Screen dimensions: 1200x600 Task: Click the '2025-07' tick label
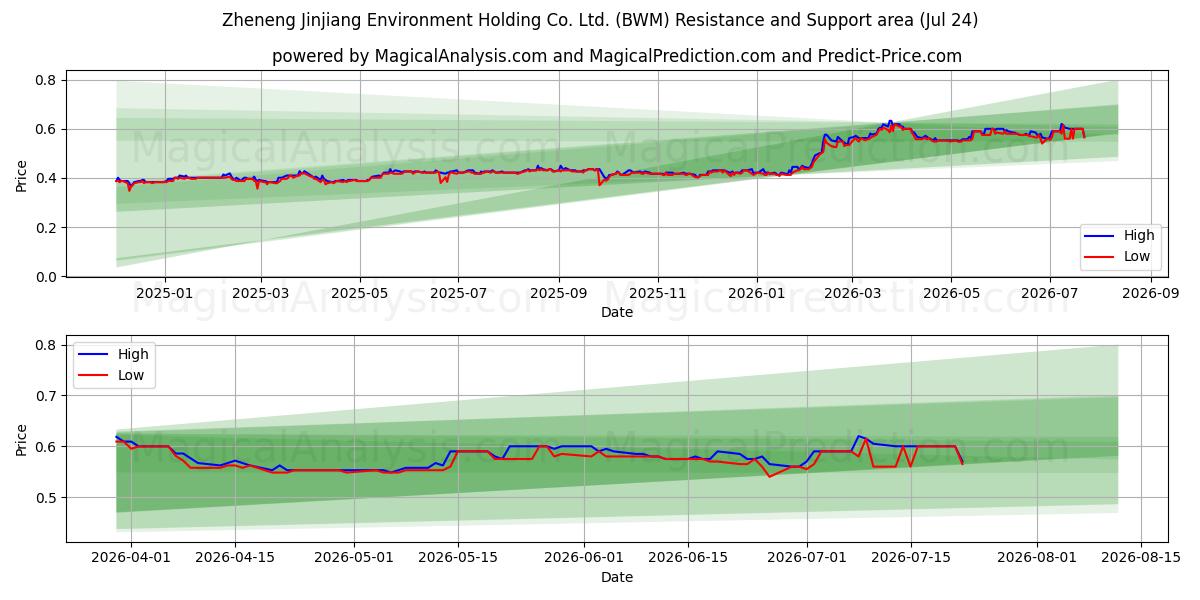(458, 294)
